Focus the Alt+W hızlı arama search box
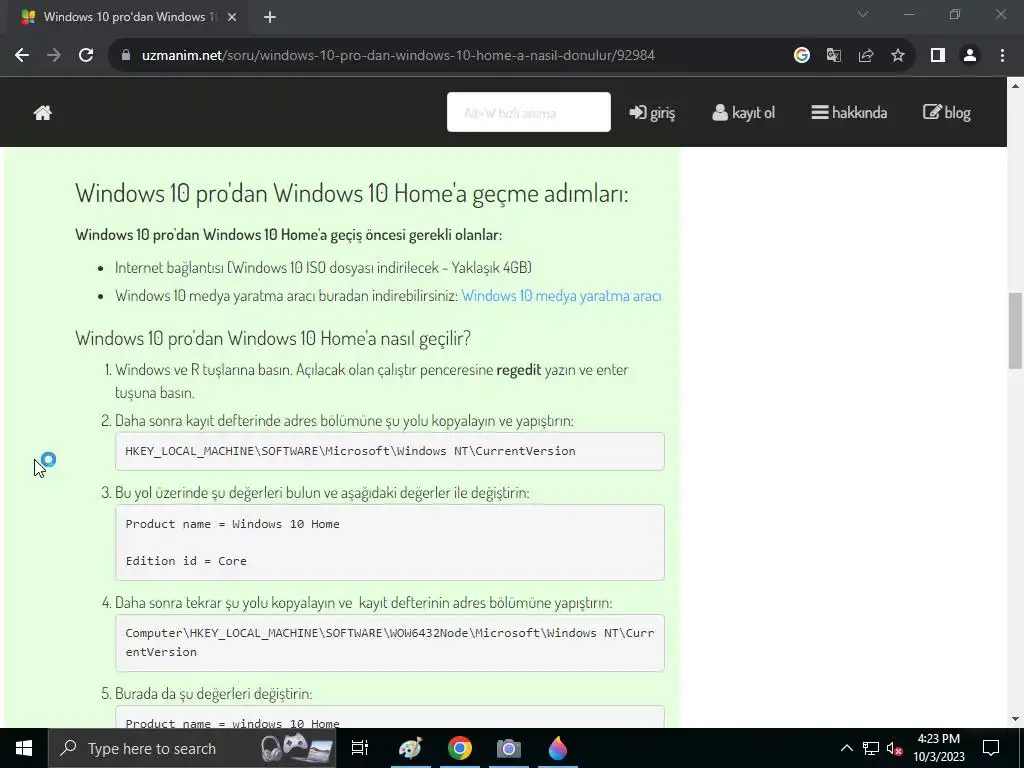The height and width of the screenshot is (768, 1024). coord(528,112)
